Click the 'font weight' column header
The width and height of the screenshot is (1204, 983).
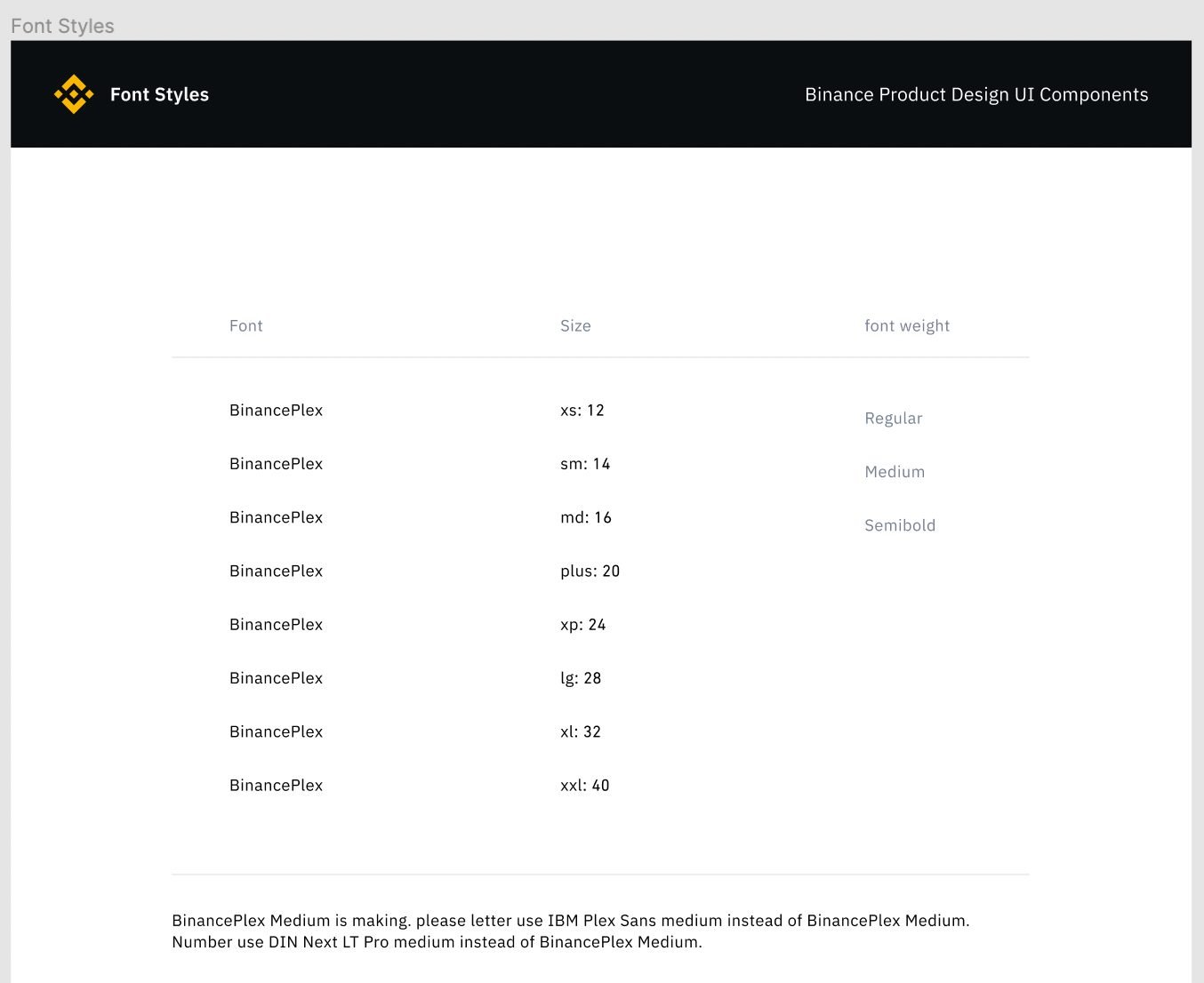click(x=907, y=325)
